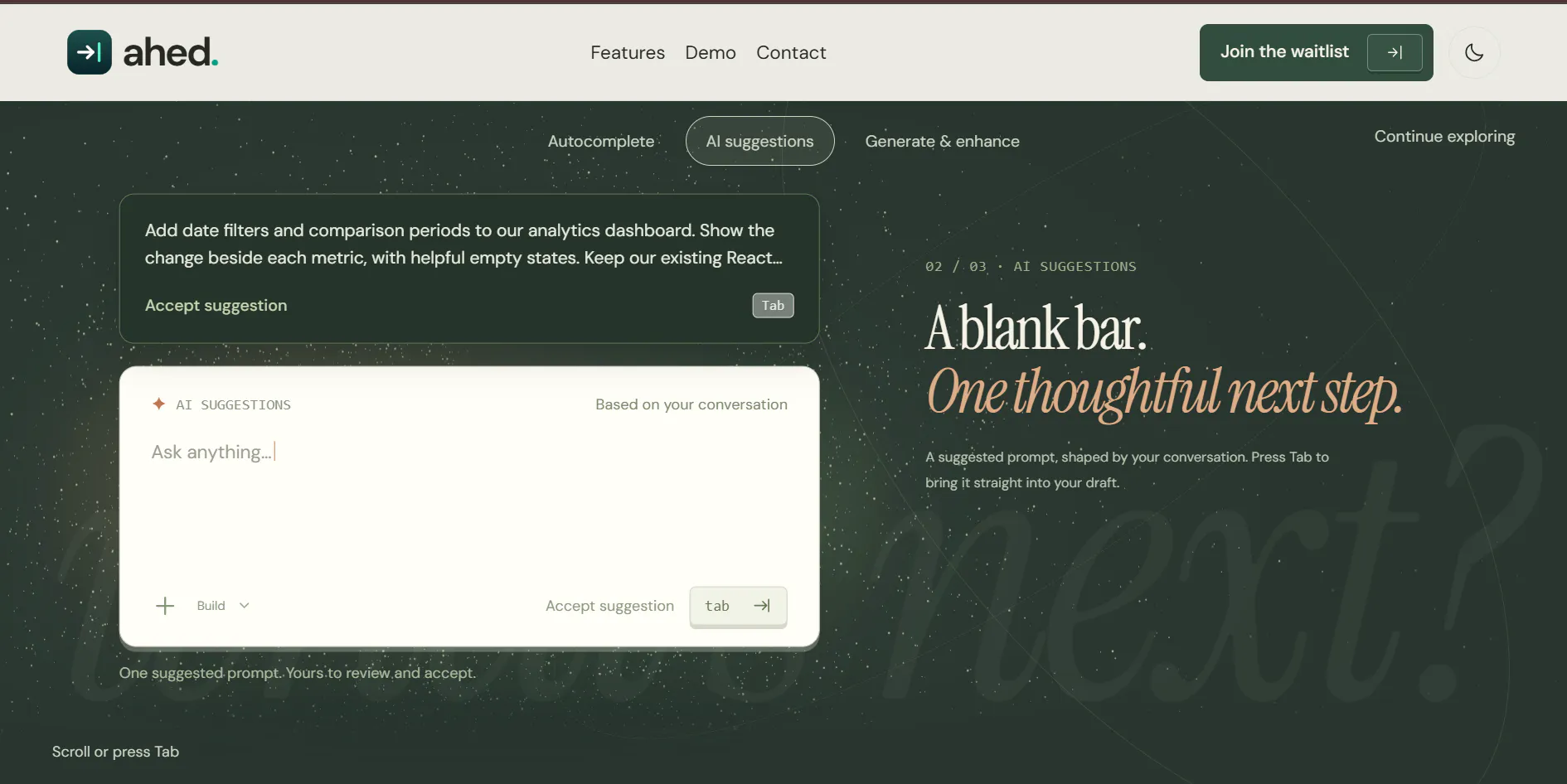1567x784 pixels.
Task: Click the plus attachment icon
Action: pyautogui.click(x=165, y=606)
